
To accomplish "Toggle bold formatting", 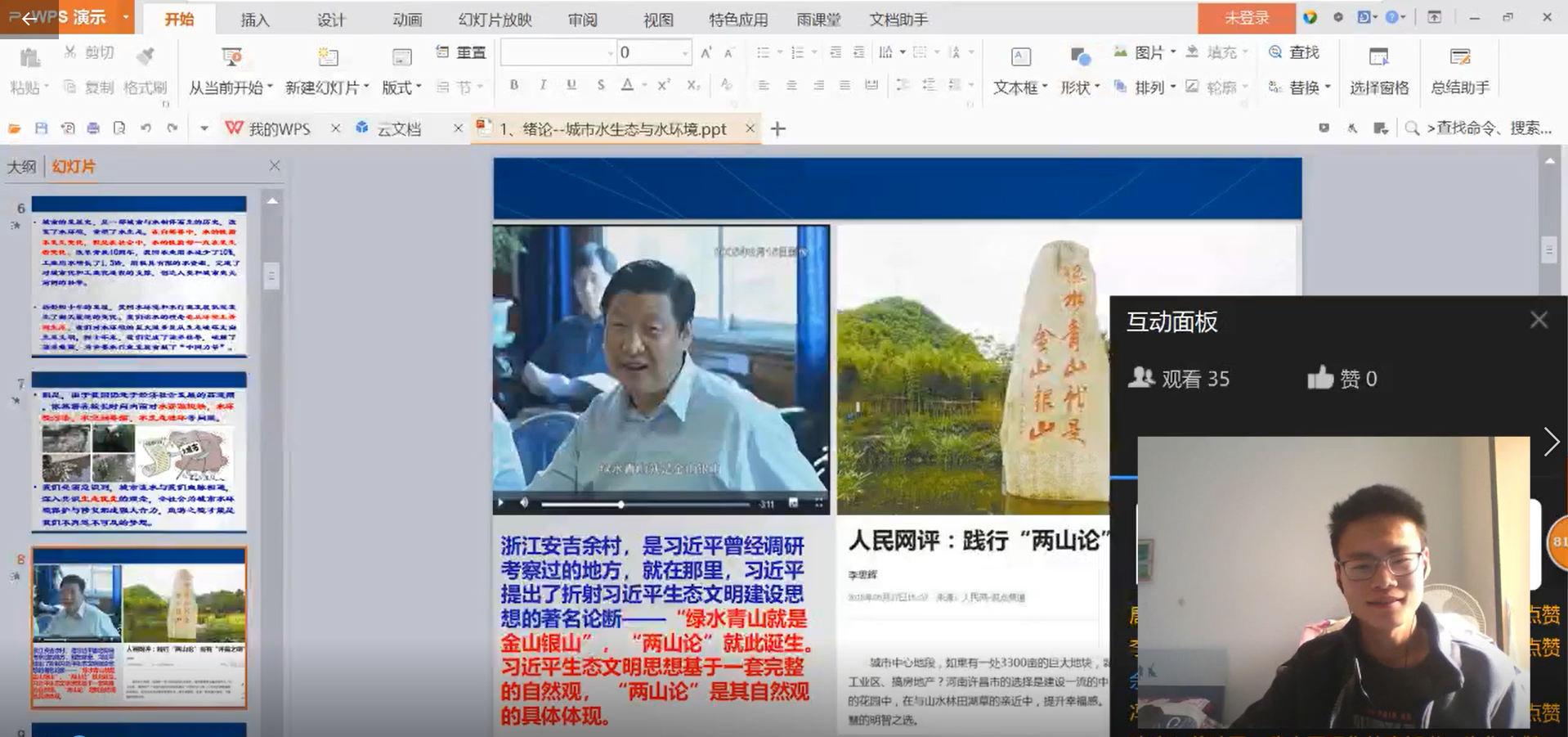I will [x=513, y=84].
